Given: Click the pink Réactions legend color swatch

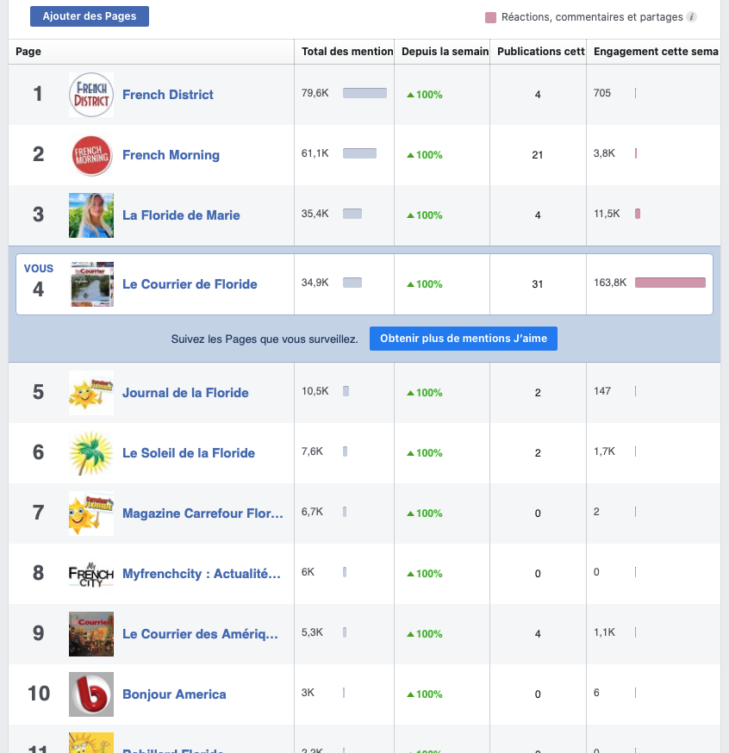Looking at the screenshot, I should click(490, 17).
